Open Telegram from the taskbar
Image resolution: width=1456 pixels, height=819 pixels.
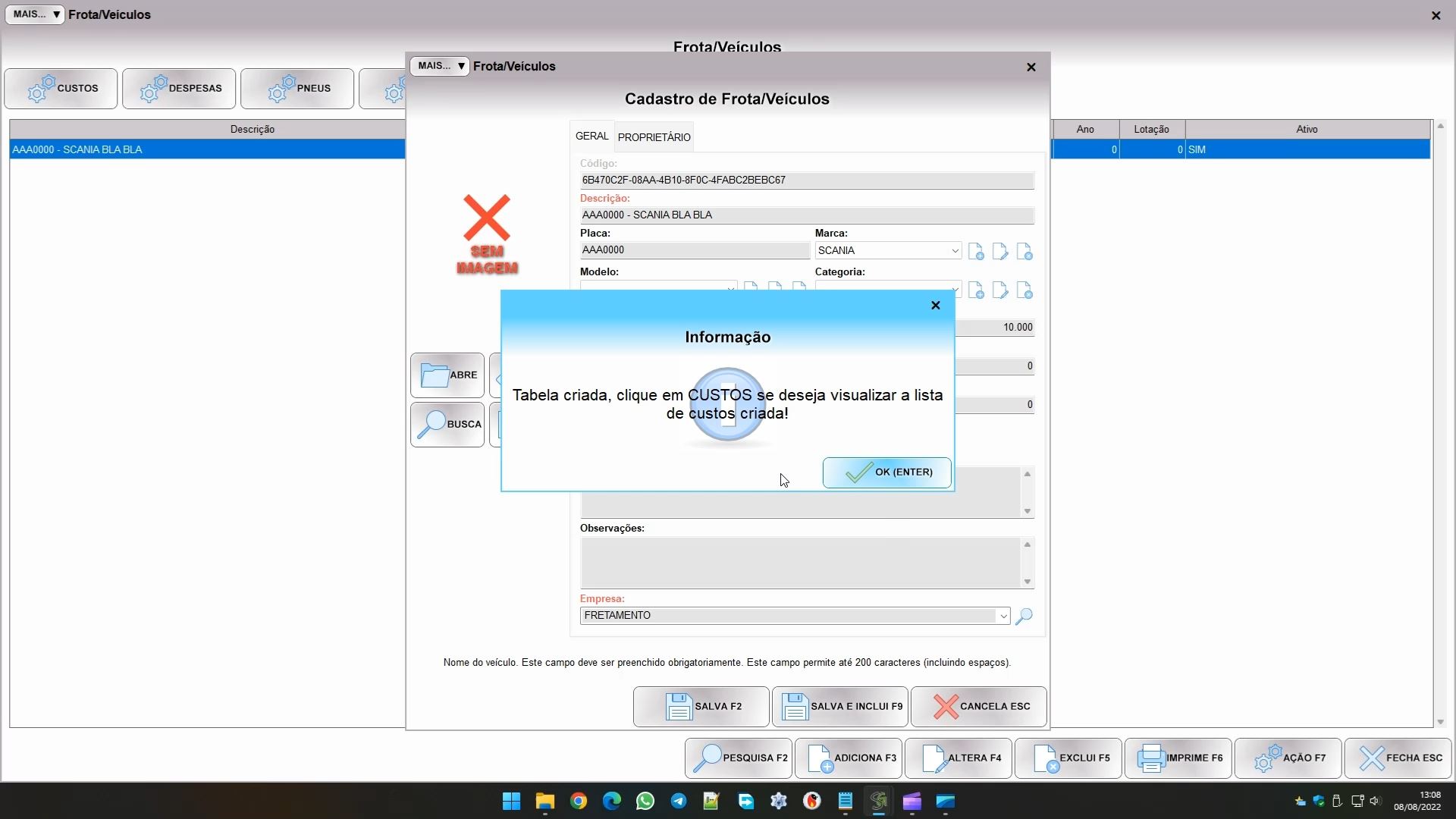click(679, 802)
